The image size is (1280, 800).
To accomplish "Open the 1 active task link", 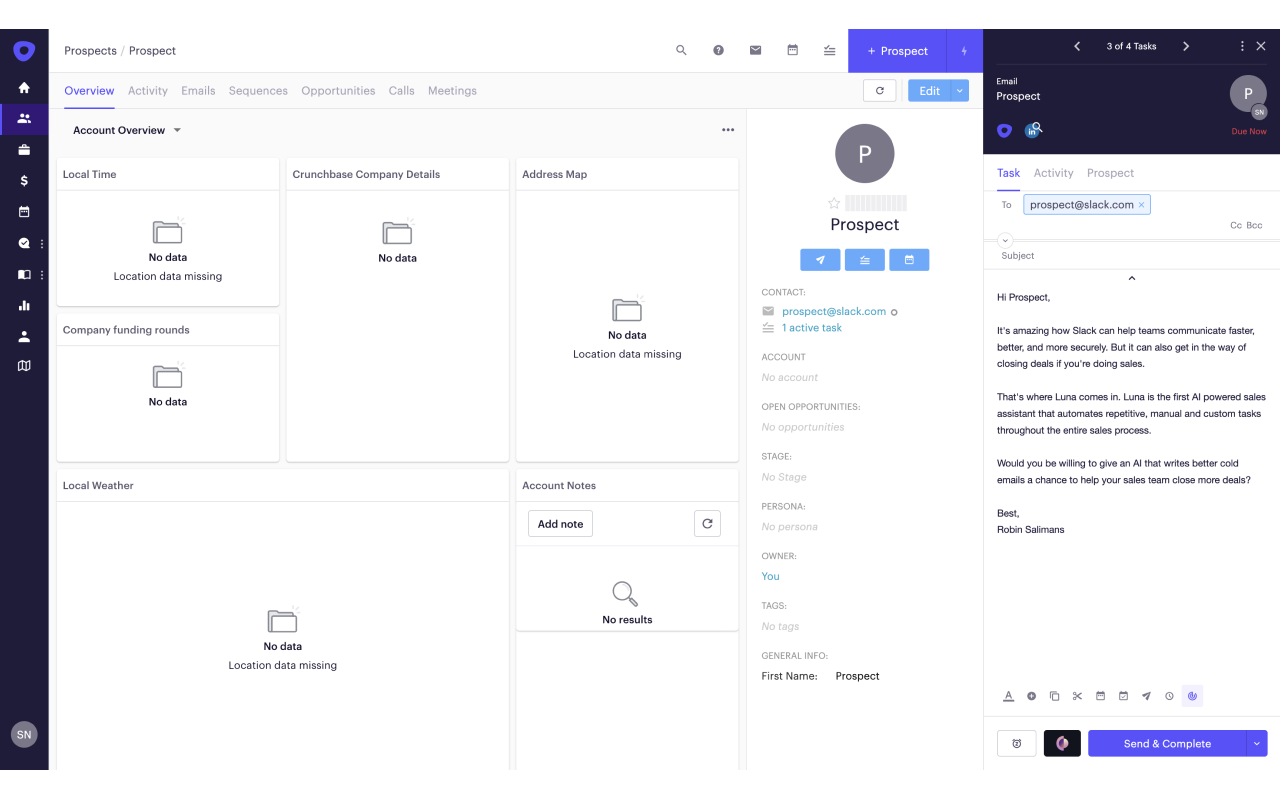I will 812,328.
